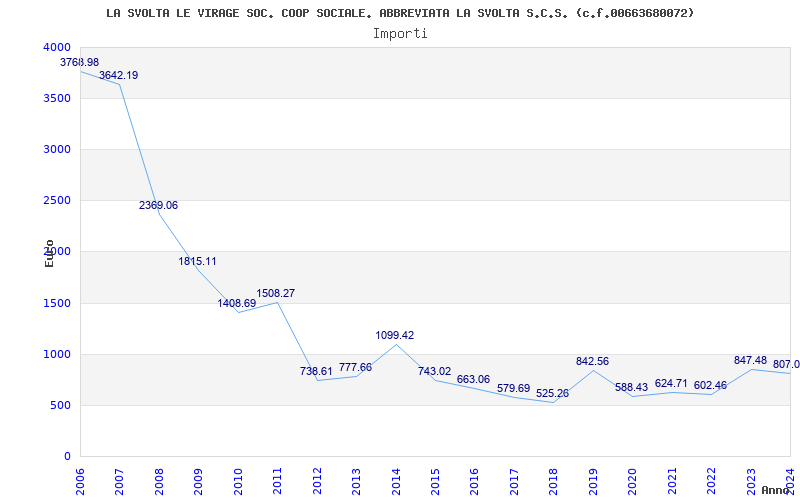Viewport: 800px width, 500px height.
Task: Click the 3768.98 data label
Action: [x=80, y=62]
